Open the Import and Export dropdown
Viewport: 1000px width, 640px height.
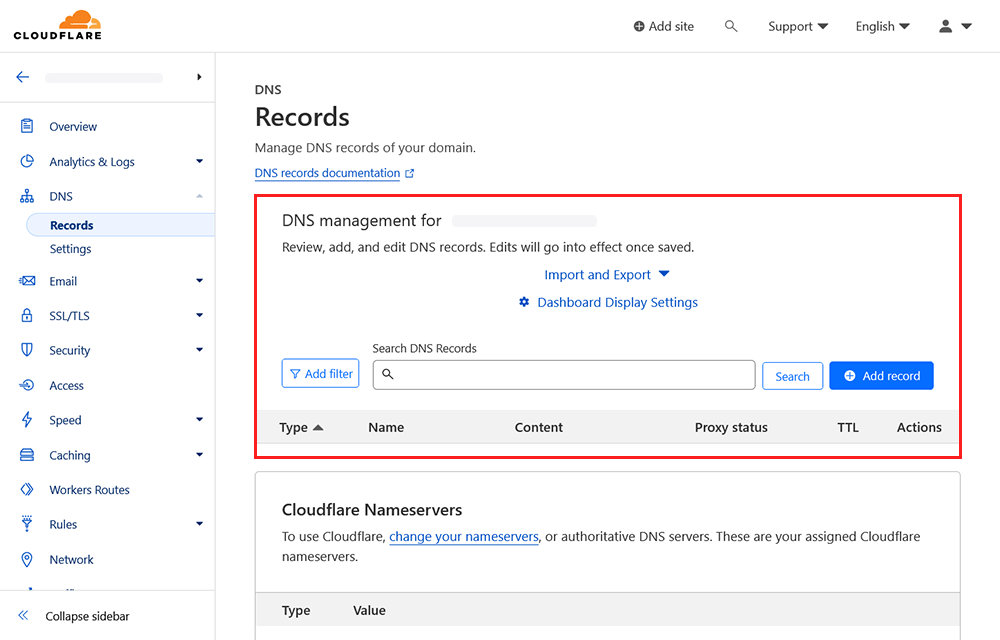pyautogui.click(x=607, y=275)
